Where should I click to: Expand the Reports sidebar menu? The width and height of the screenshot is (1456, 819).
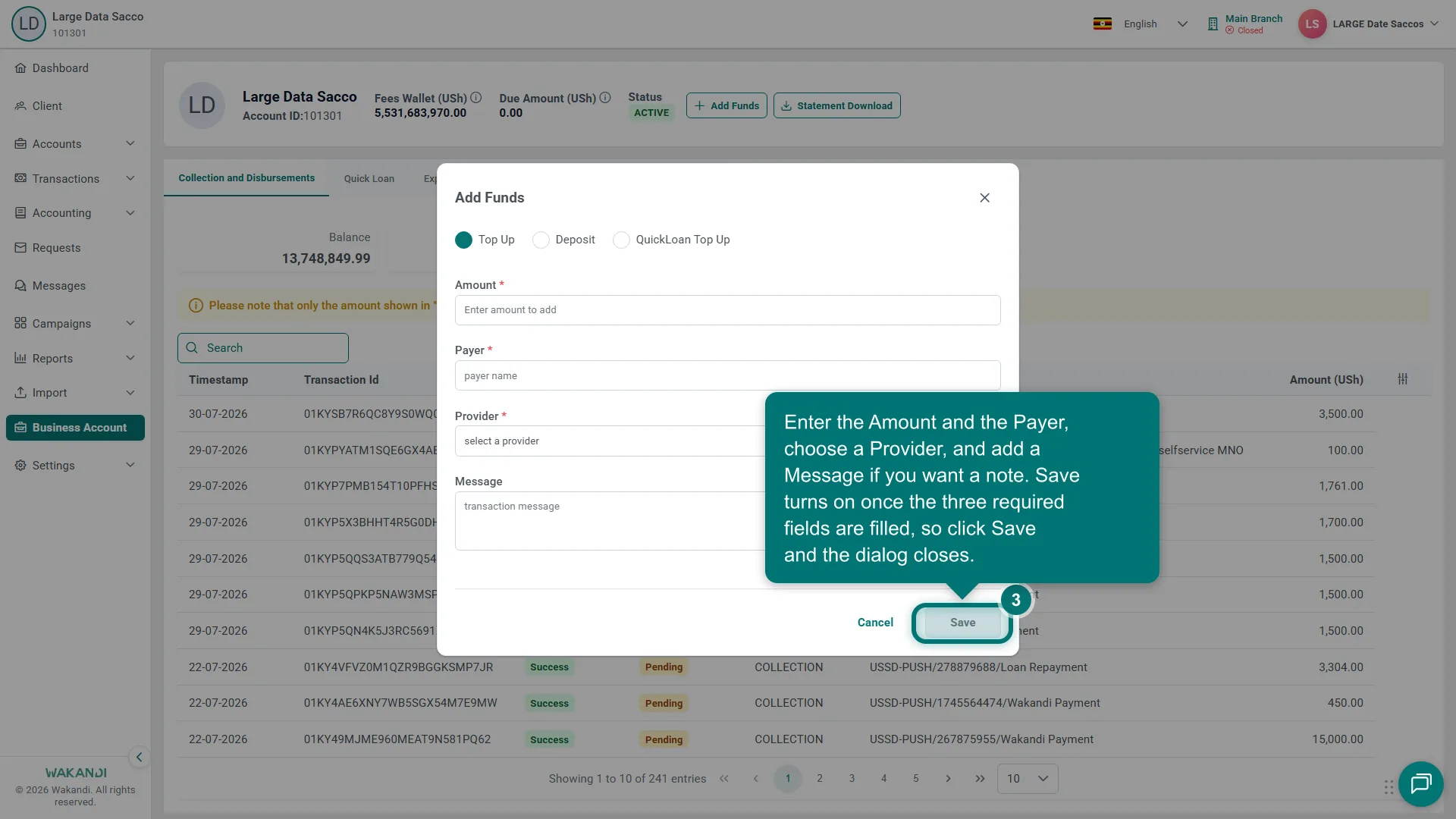click(130, 359)
